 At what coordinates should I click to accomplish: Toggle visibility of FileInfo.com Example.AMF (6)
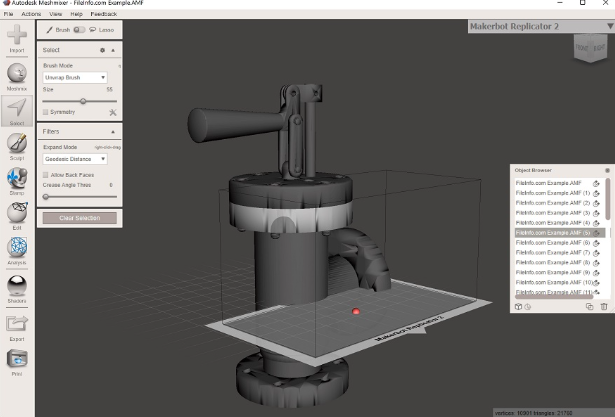(x=596, y=243)
